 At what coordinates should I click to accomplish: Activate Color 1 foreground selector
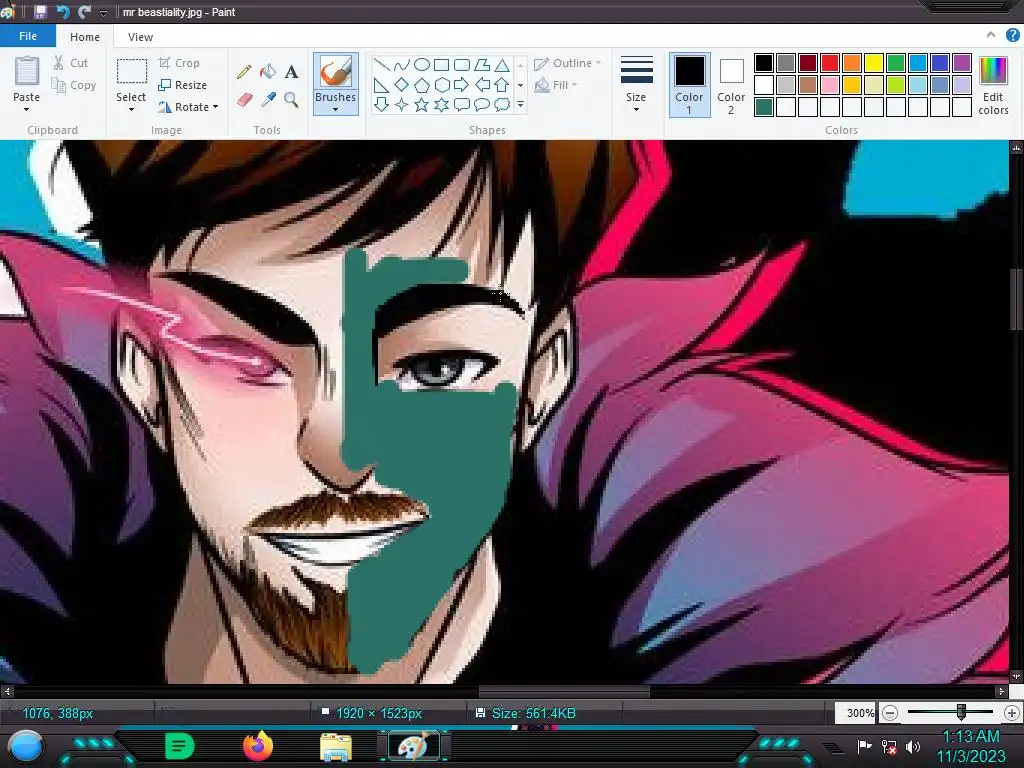point(690,86)
